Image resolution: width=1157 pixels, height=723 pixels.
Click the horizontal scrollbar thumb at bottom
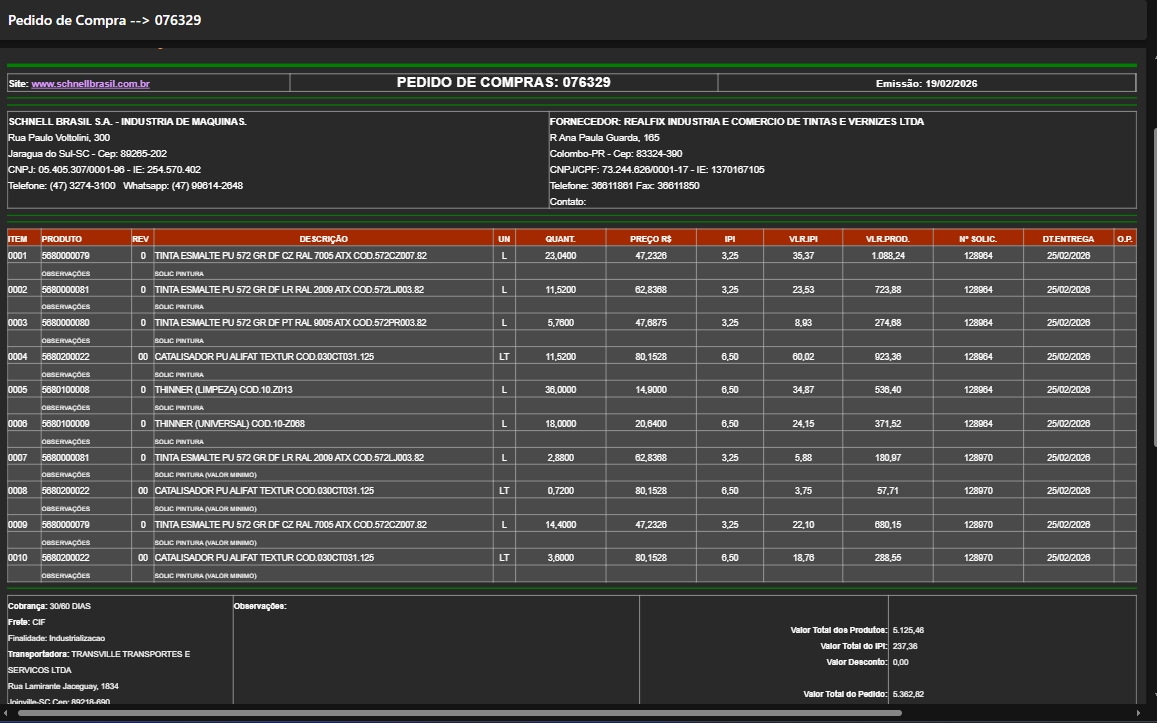click(460, 713)
